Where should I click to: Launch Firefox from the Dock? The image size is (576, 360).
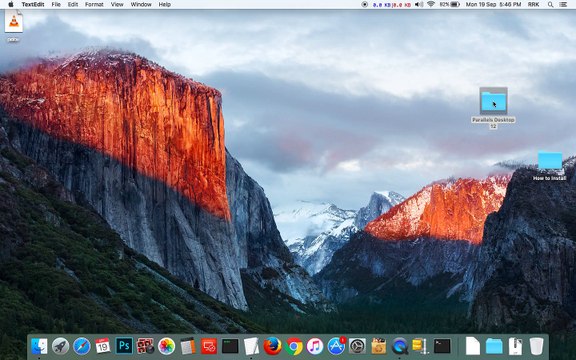[273, 346]
